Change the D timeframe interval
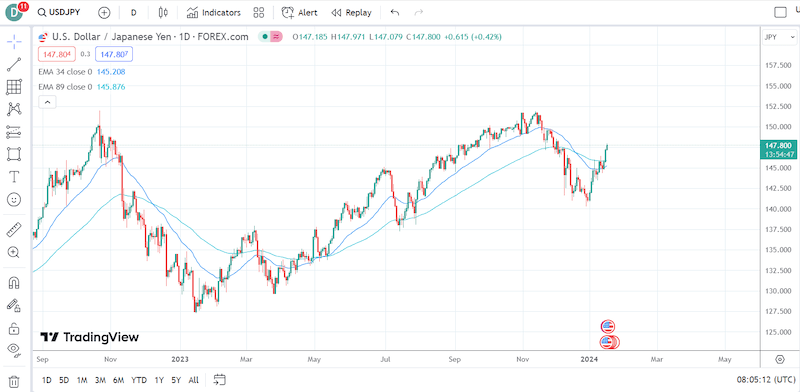This screenshot has height=392, width=800. point(134,13)
